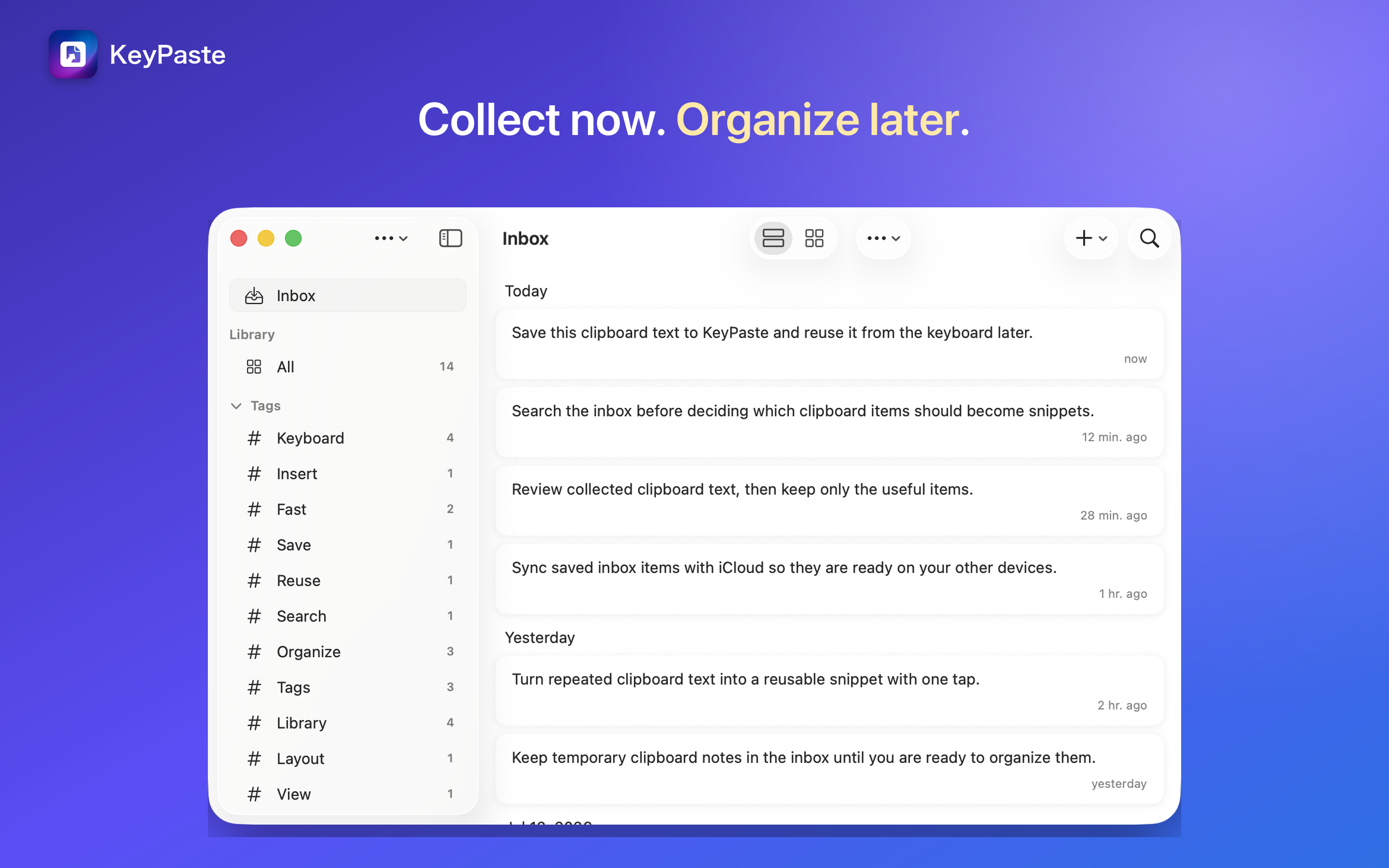Open the 'Turn repeated clipboard text' item

coord(830,691)
